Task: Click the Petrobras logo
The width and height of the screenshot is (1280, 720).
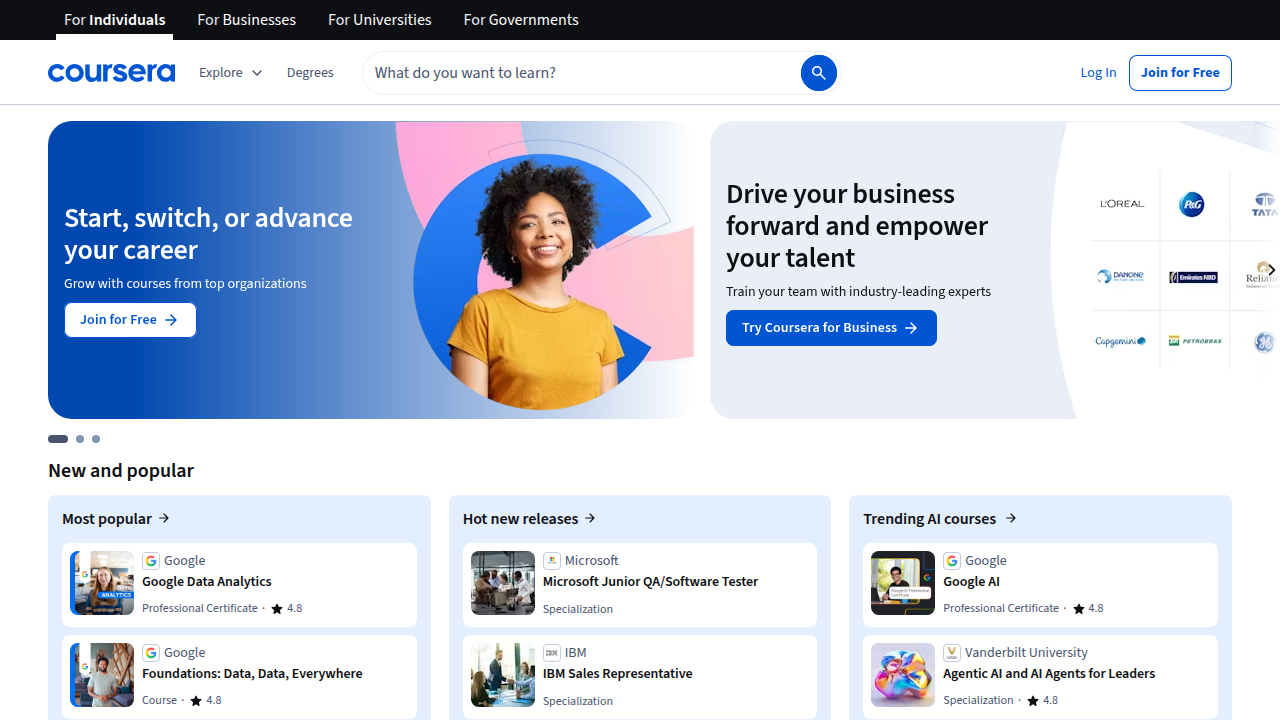Action: 1195,341
